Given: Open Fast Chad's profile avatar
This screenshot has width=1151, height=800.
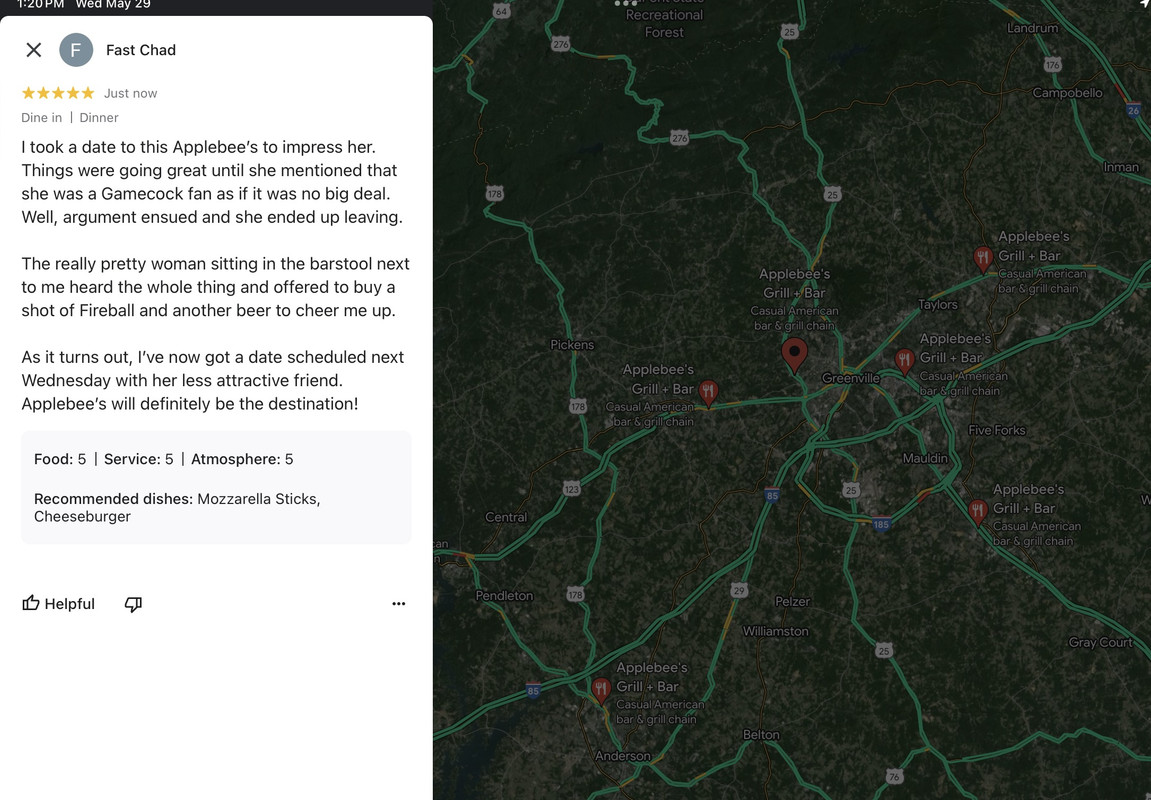Looking at the screenshot, I should click(76, 50).
